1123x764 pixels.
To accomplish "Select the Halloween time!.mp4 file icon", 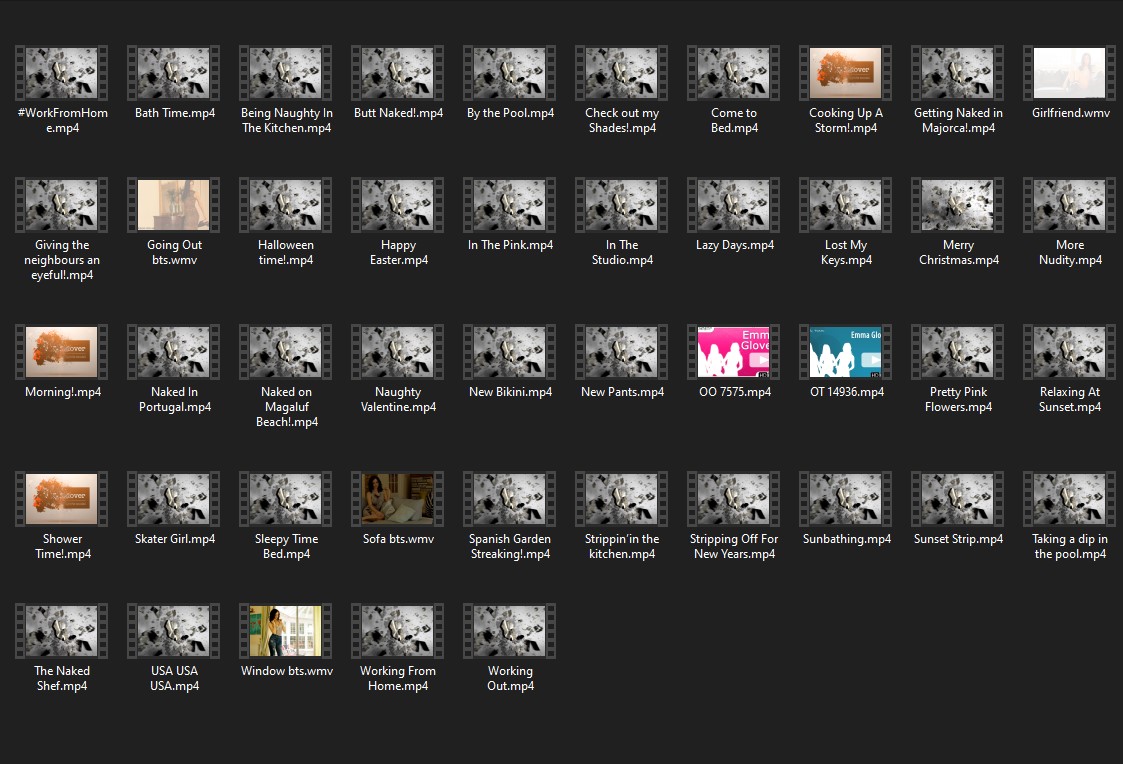I will [286, 205].
